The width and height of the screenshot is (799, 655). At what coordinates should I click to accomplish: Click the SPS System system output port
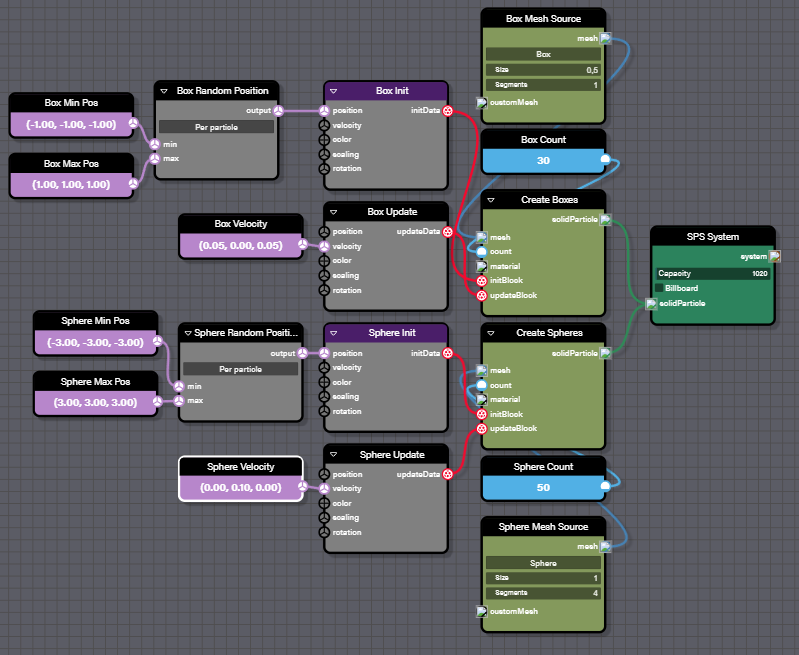[775, 256]
